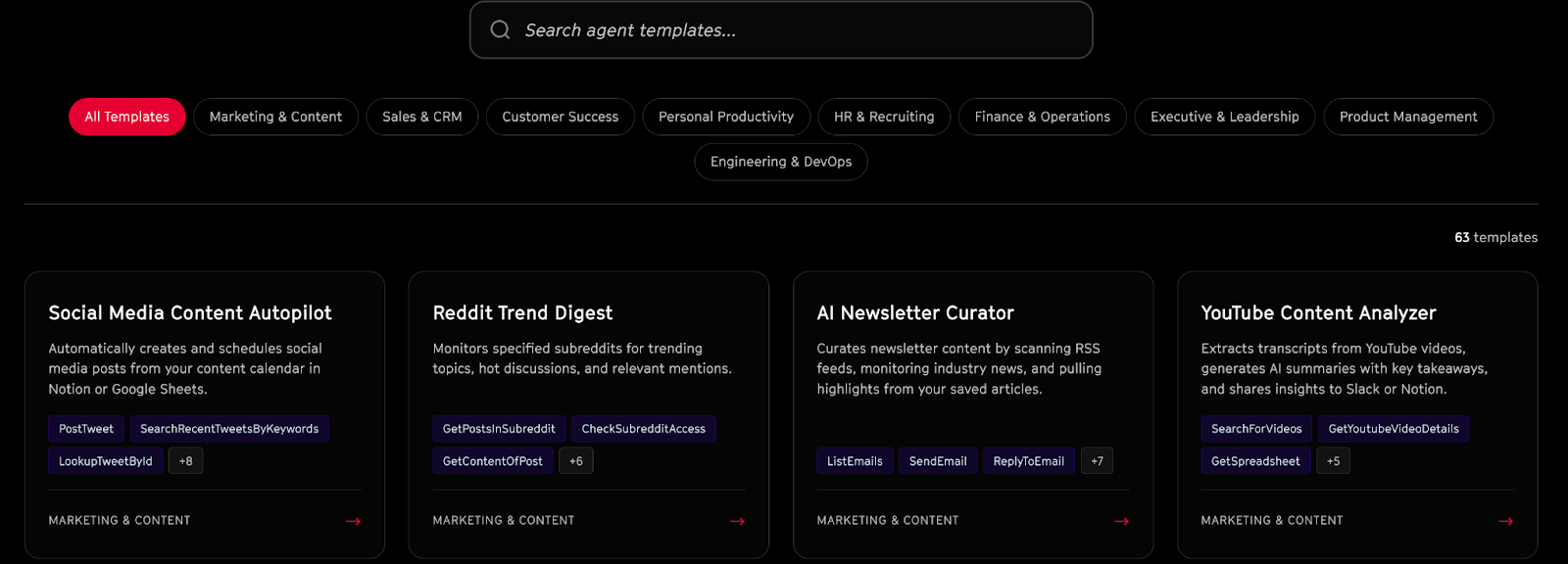The image size is (1568, 564).
Task: Open the YouTube Content Analyzer title
Action: pos(1318,313)
